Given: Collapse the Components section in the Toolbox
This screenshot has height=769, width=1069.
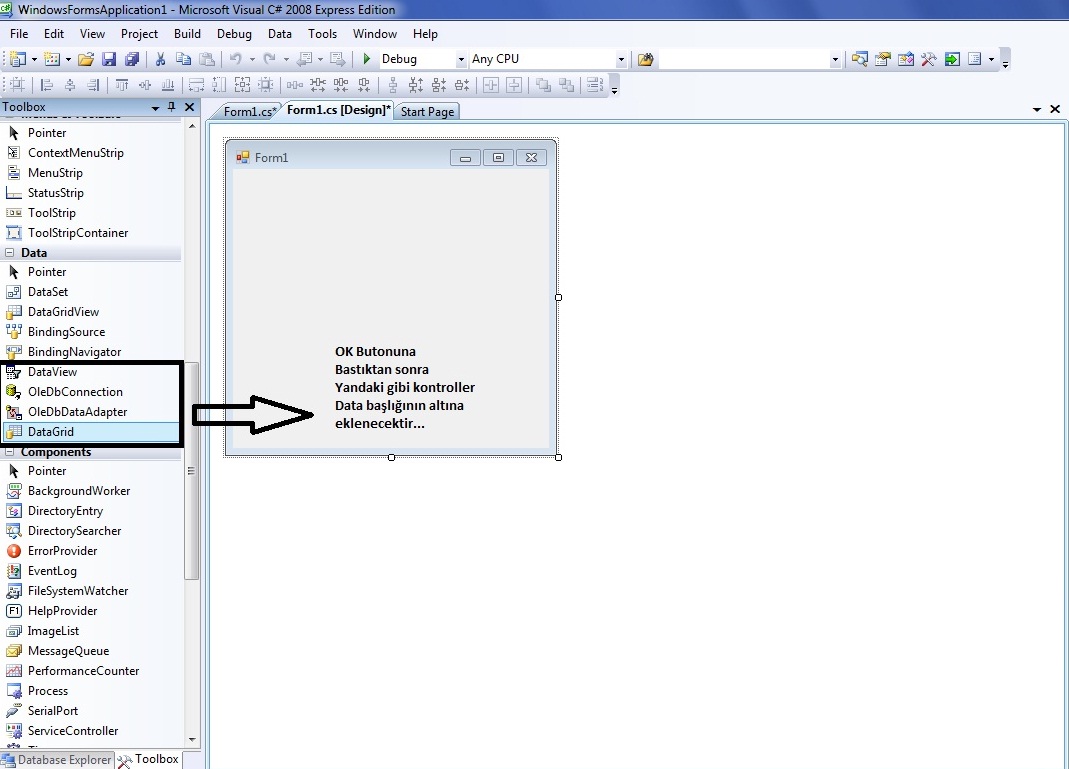Looking at the screenshot, I should [8, 452].
